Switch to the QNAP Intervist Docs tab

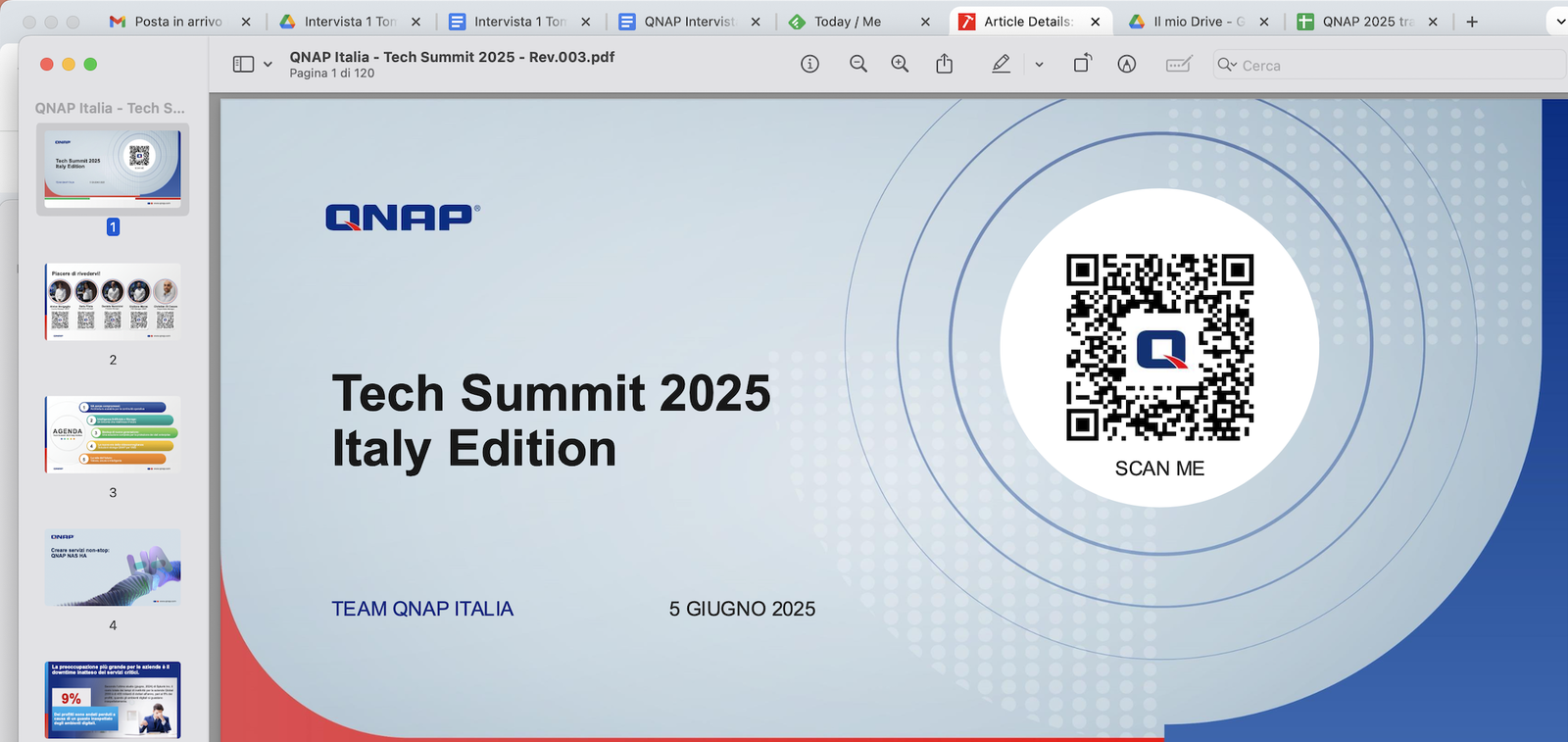pyautogui.click(x=690, y=22)
